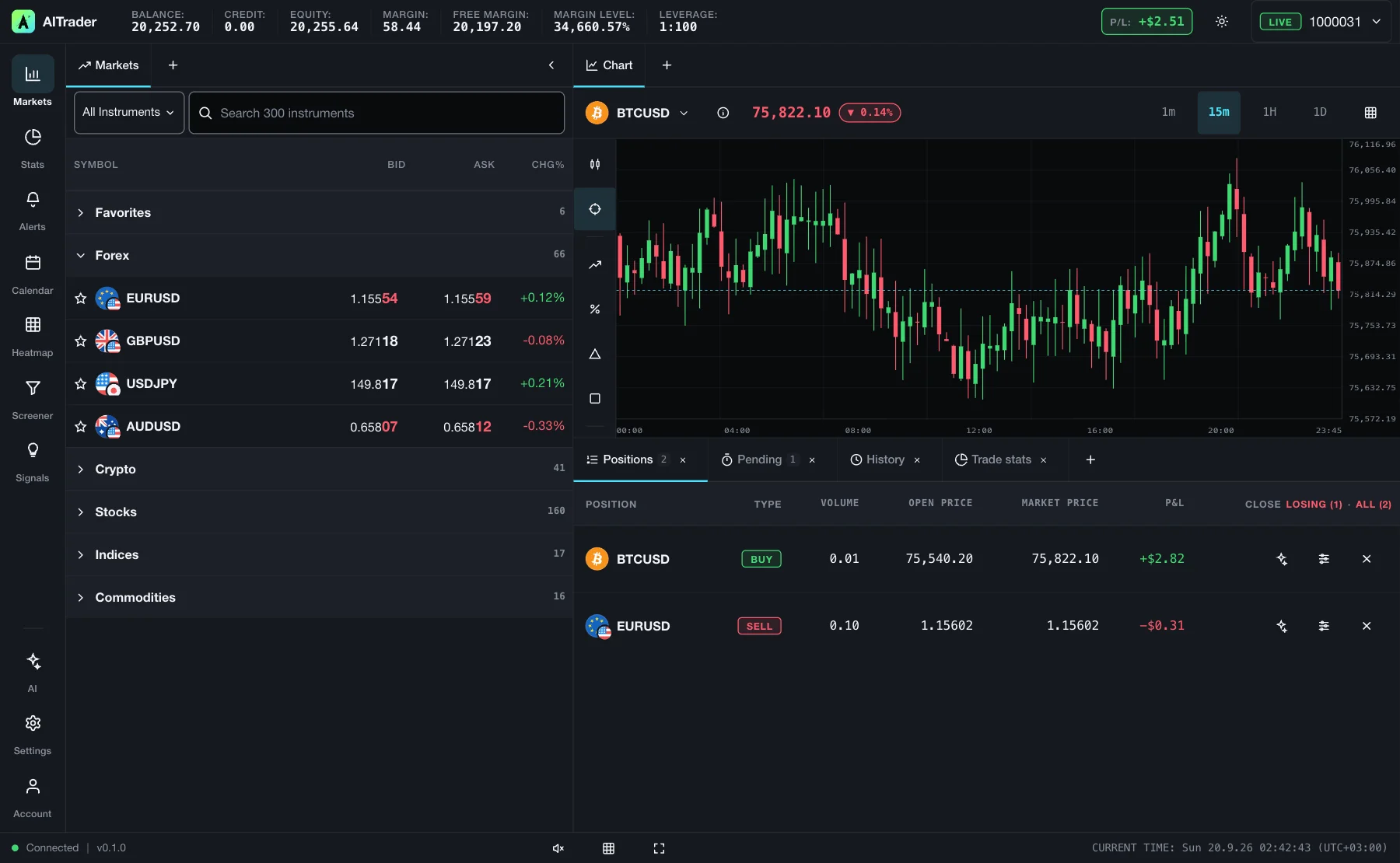
Task: Expand the Crypto group
Action: [319, 469]
